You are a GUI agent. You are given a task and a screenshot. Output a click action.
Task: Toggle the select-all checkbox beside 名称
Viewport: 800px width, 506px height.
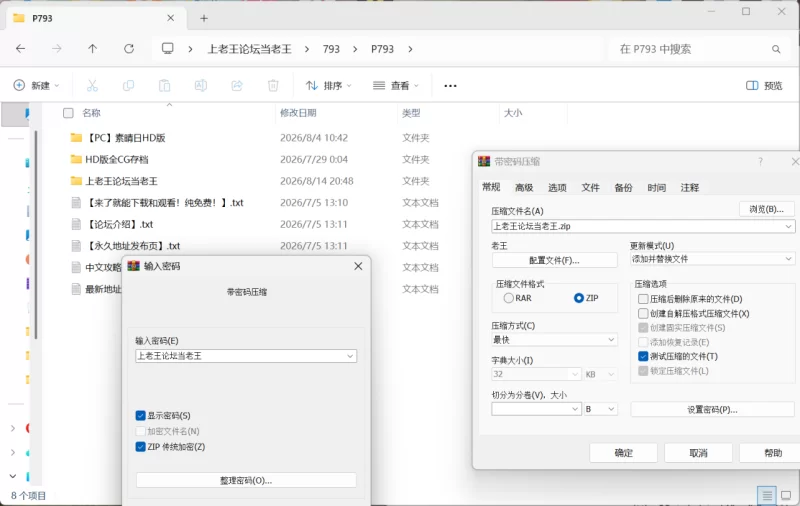click(68, 113)
